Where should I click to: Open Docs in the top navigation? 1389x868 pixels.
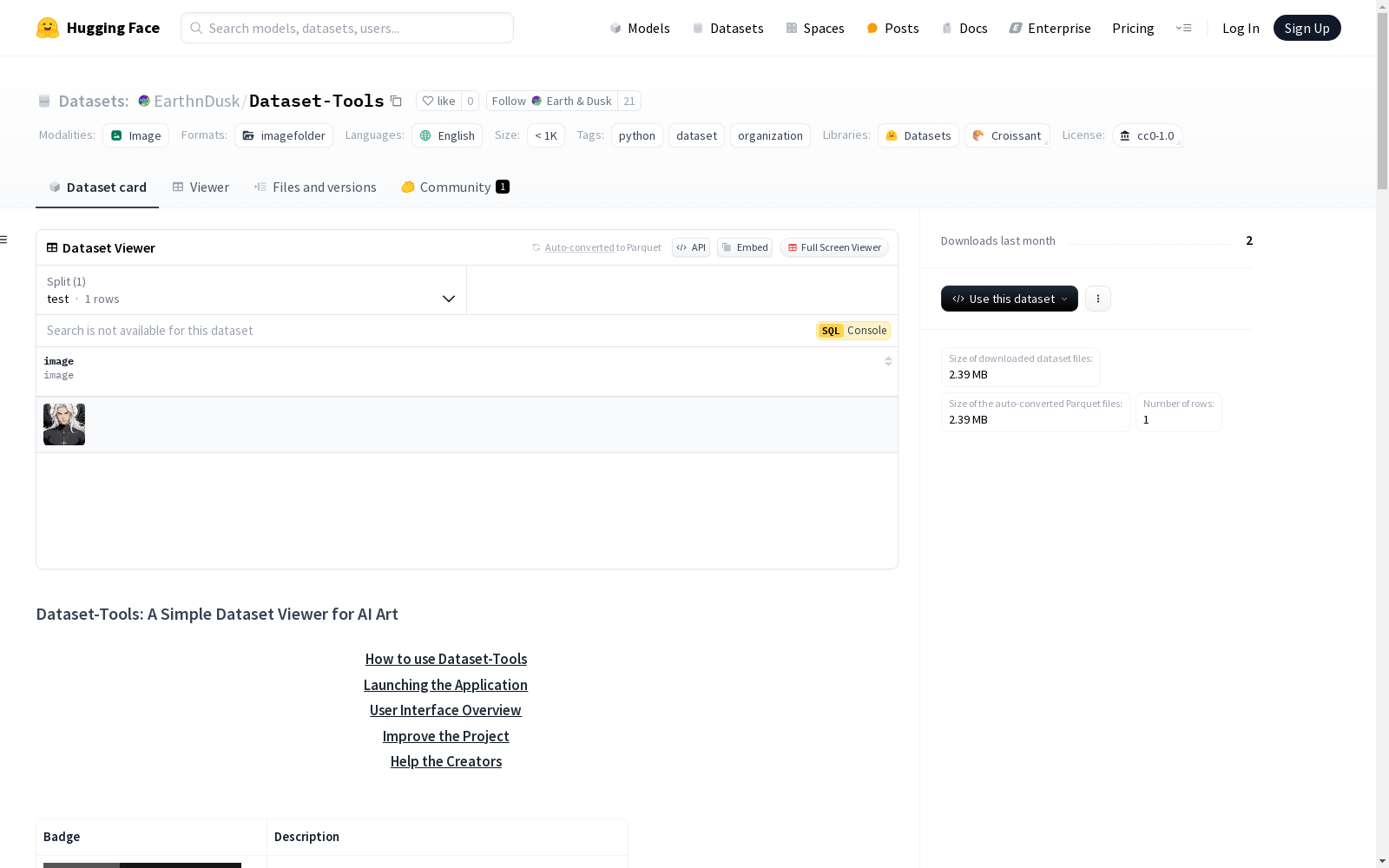click(964, 28)
